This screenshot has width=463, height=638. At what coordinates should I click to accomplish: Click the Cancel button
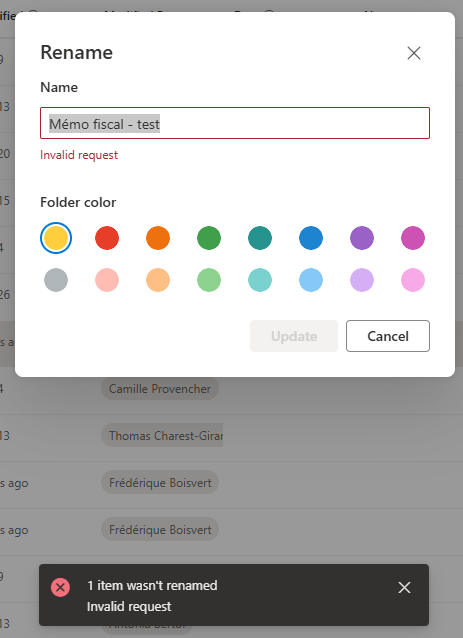tap(388, 336)
